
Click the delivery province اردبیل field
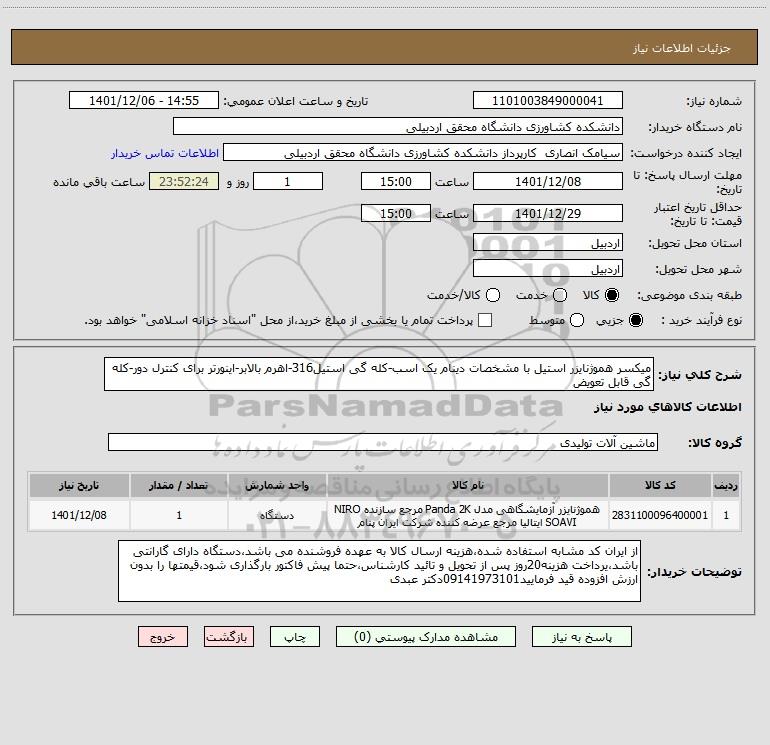point(548,243)
